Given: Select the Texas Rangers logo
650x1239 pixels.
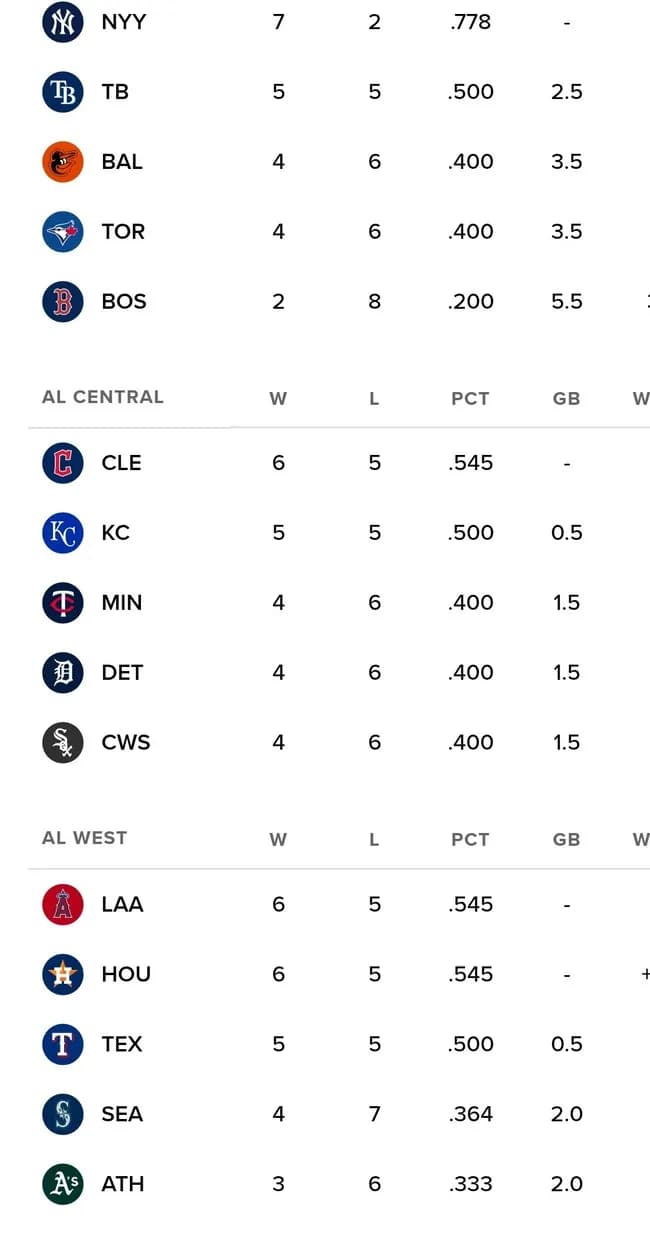Looking at the screenshot, I should 62,1045.
